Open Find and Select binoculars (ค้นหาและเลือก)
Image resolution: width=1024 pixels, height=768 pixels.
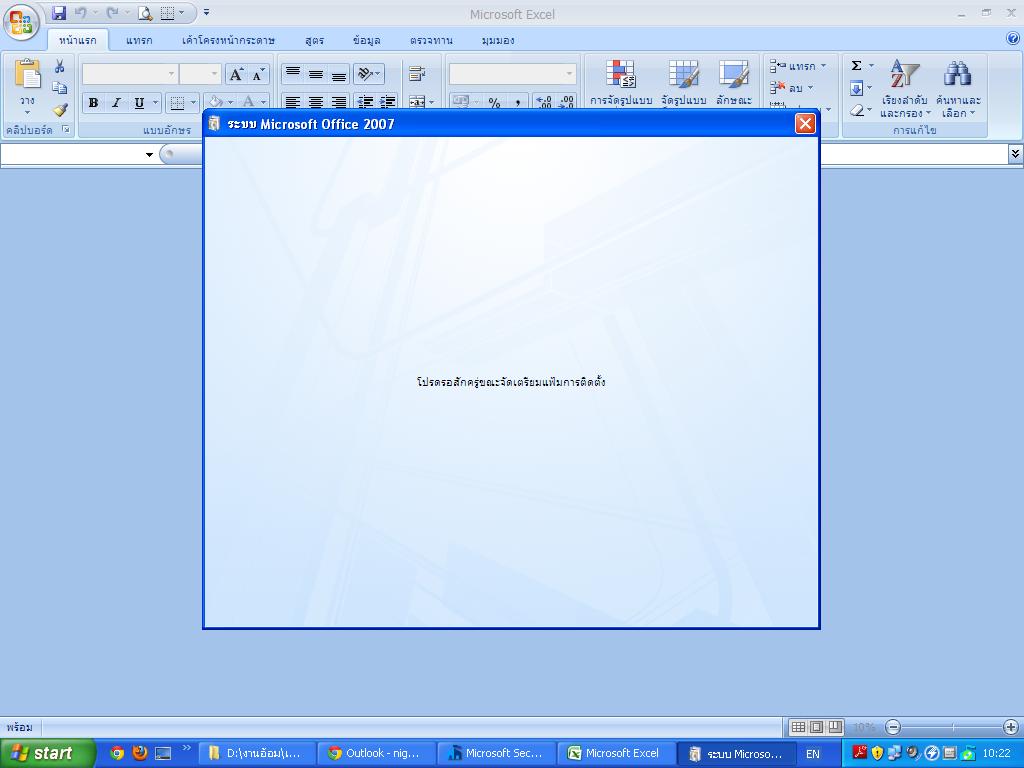tap(958, 88)
